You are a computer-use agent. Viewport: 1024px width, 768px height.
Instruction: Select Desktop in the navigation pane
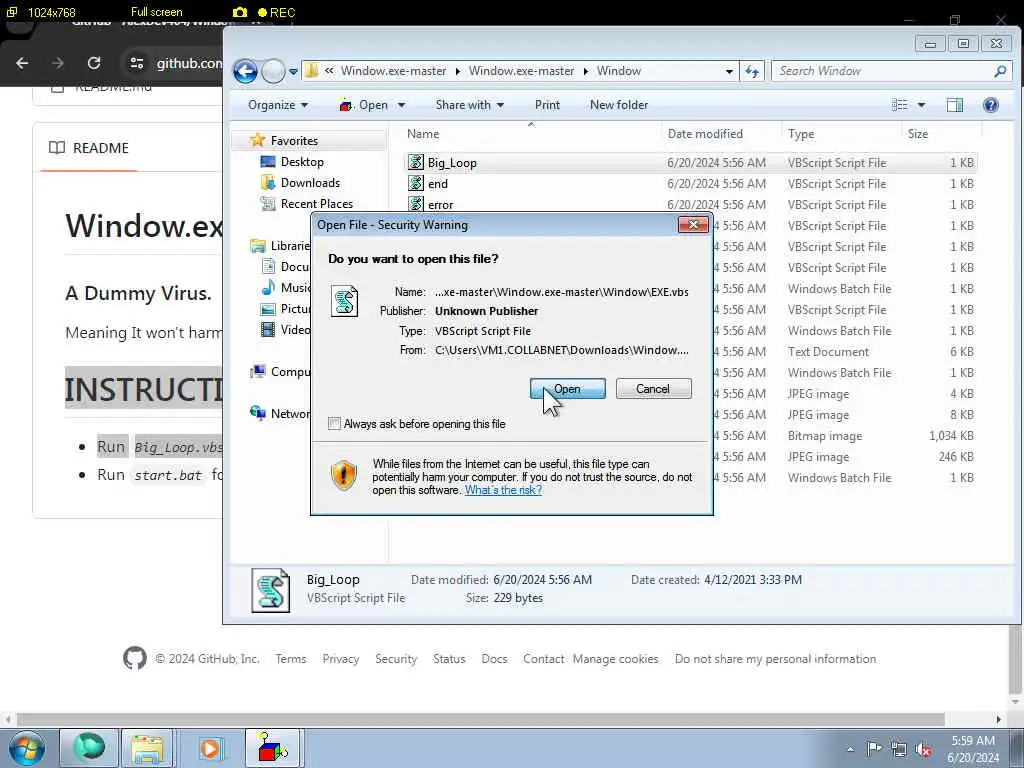(302, 162)
